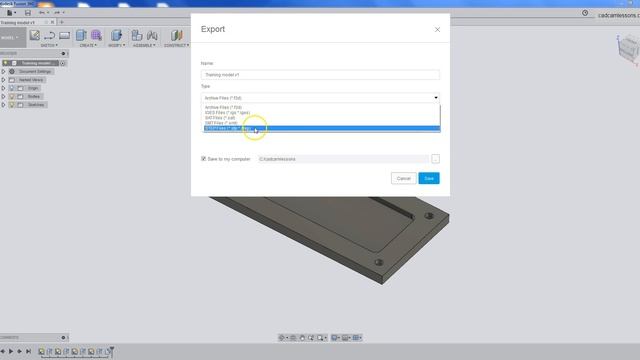Select the New Component assemble icon
640x360 pixels.
(x=137, y=36)
